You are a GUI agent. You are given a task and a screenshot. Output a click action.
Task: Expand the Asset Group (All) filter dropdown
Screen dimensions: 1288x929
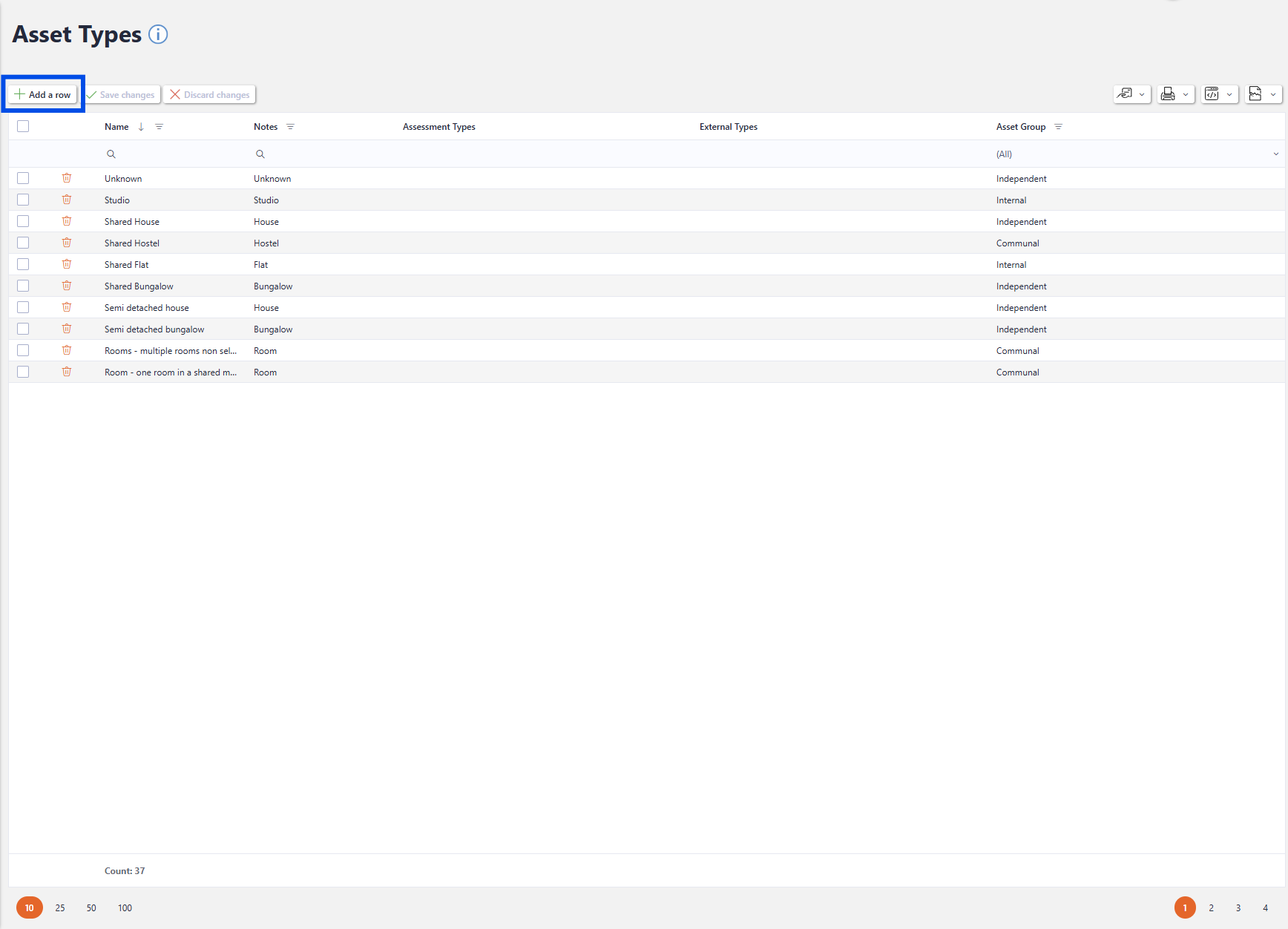coord(1275,154)
